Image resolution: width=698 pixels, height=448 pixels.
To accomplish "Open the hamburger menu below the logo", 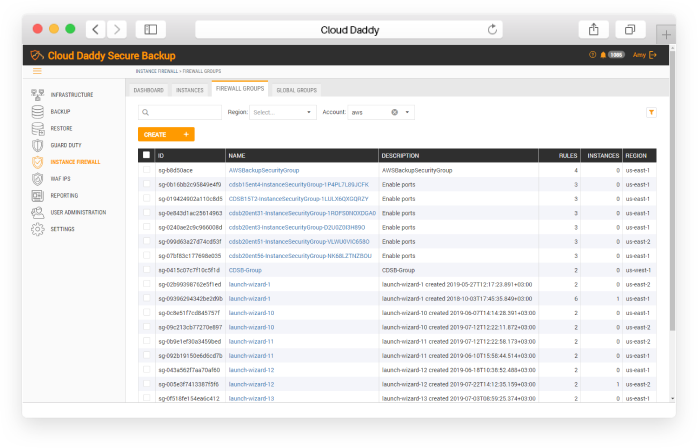I will click(x=37, y=70).
